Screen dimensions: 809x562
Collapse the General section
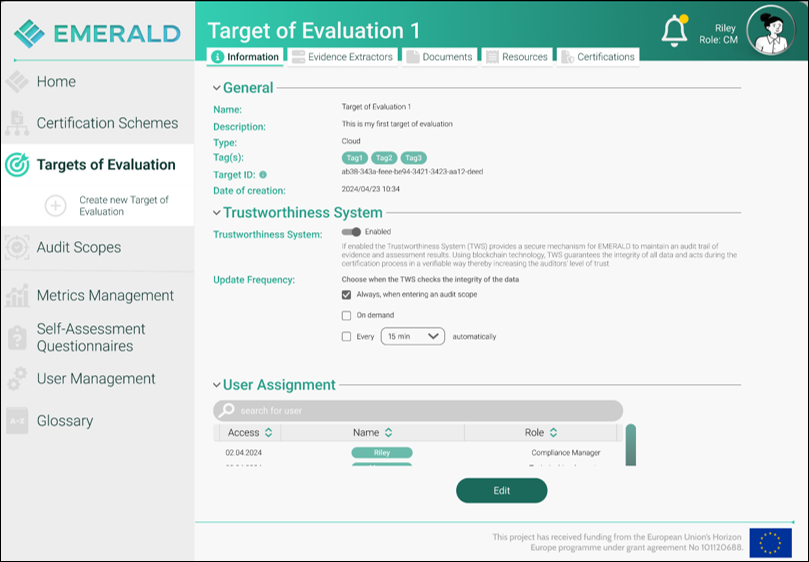point(217,88)
